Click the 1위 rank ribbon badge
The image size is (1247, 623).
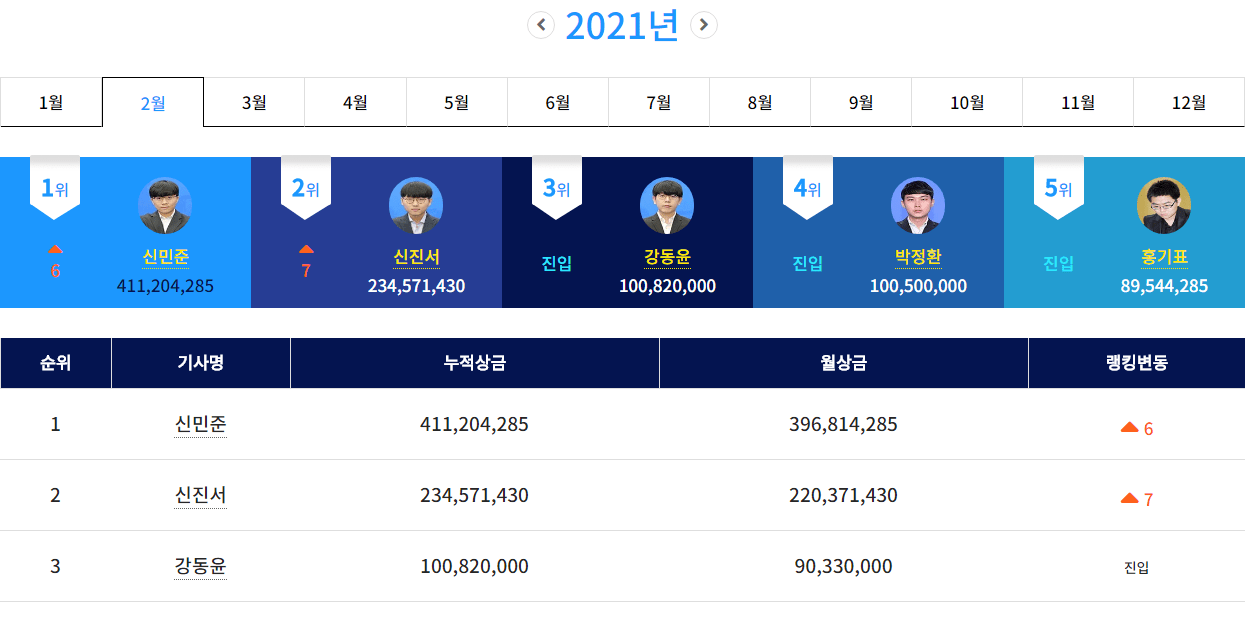pos(55,187)
